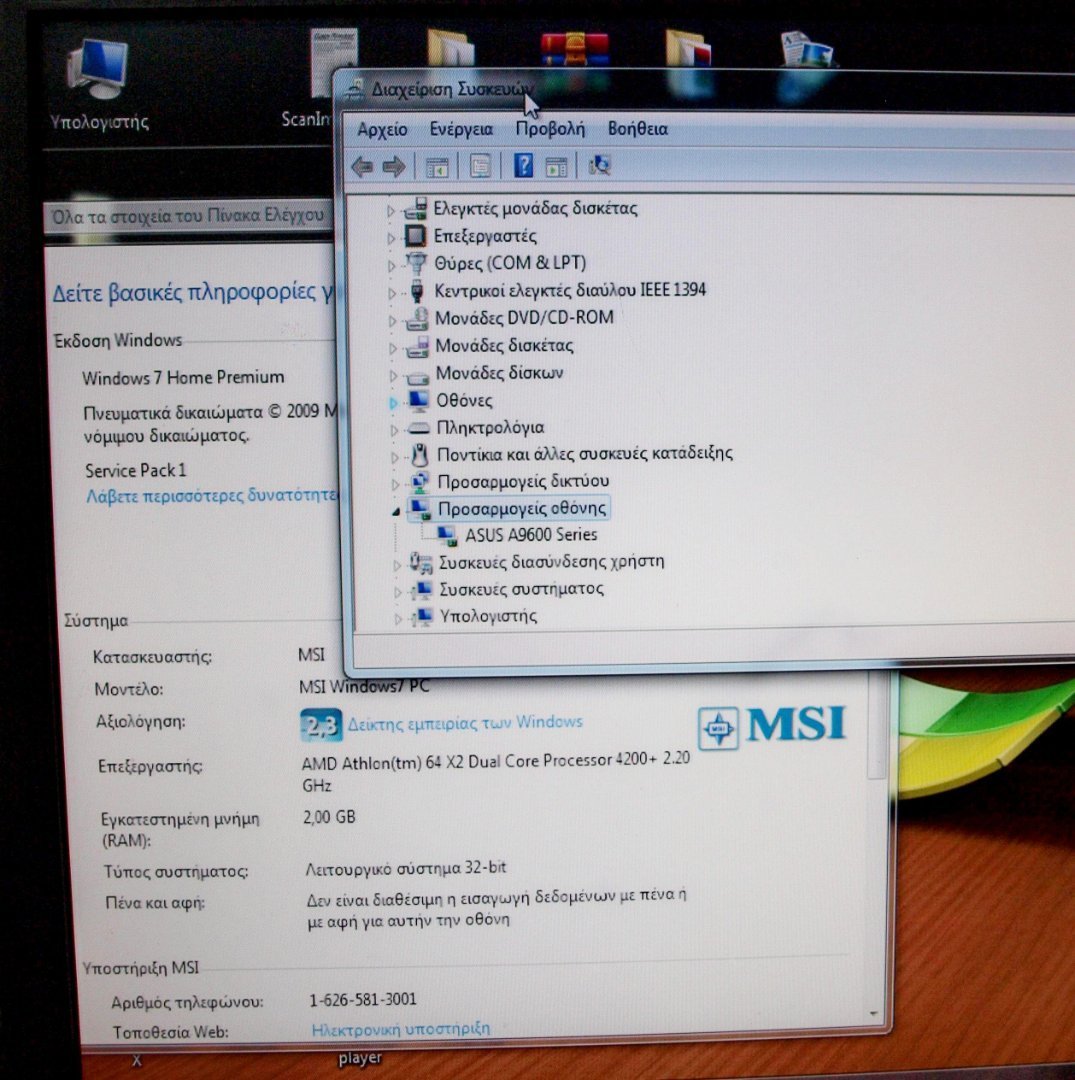This screenshot has height=1080, width=1075.
Task: Expand the Επεξεργαστές node
Action: tap(390, 238)
